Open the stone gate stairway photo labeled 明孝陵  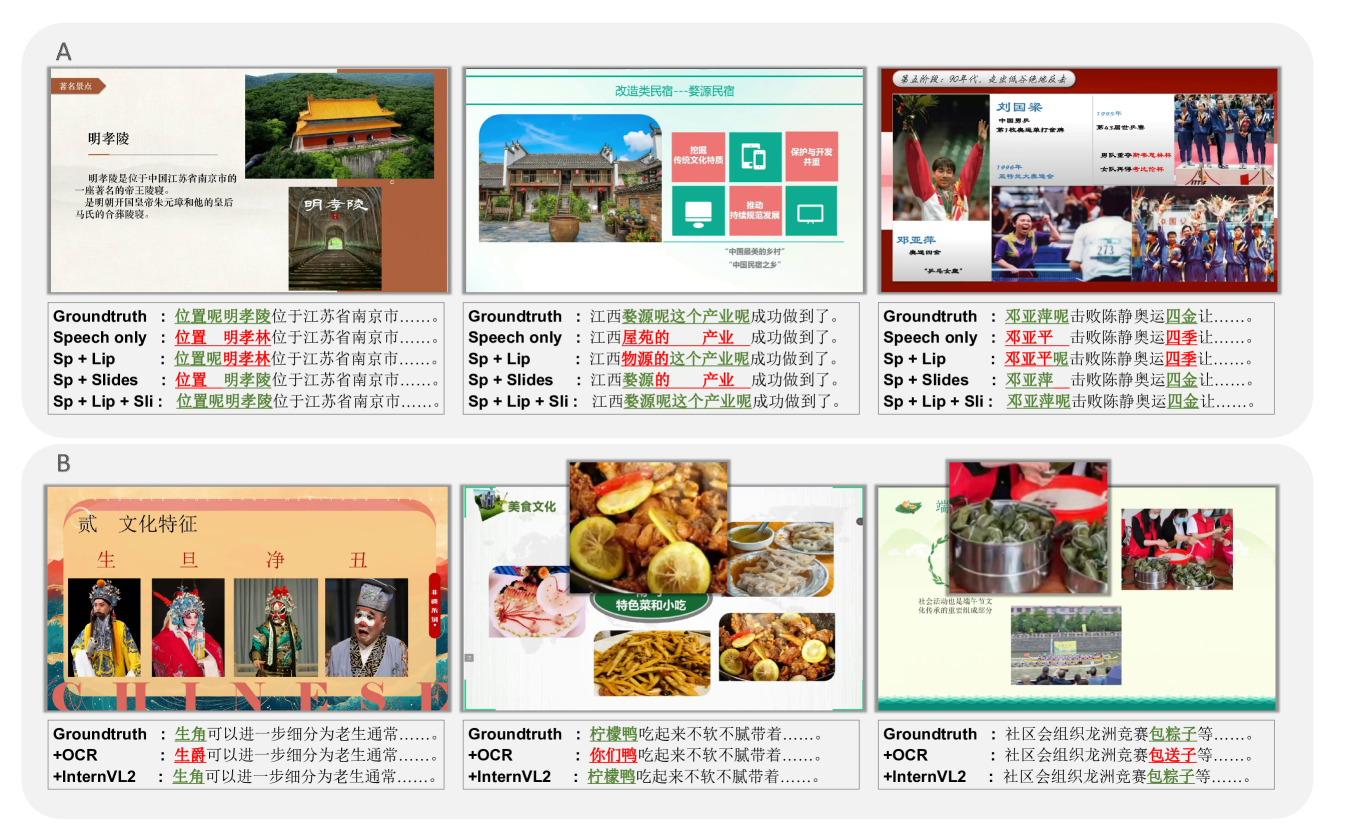click(x=335, y=238)
